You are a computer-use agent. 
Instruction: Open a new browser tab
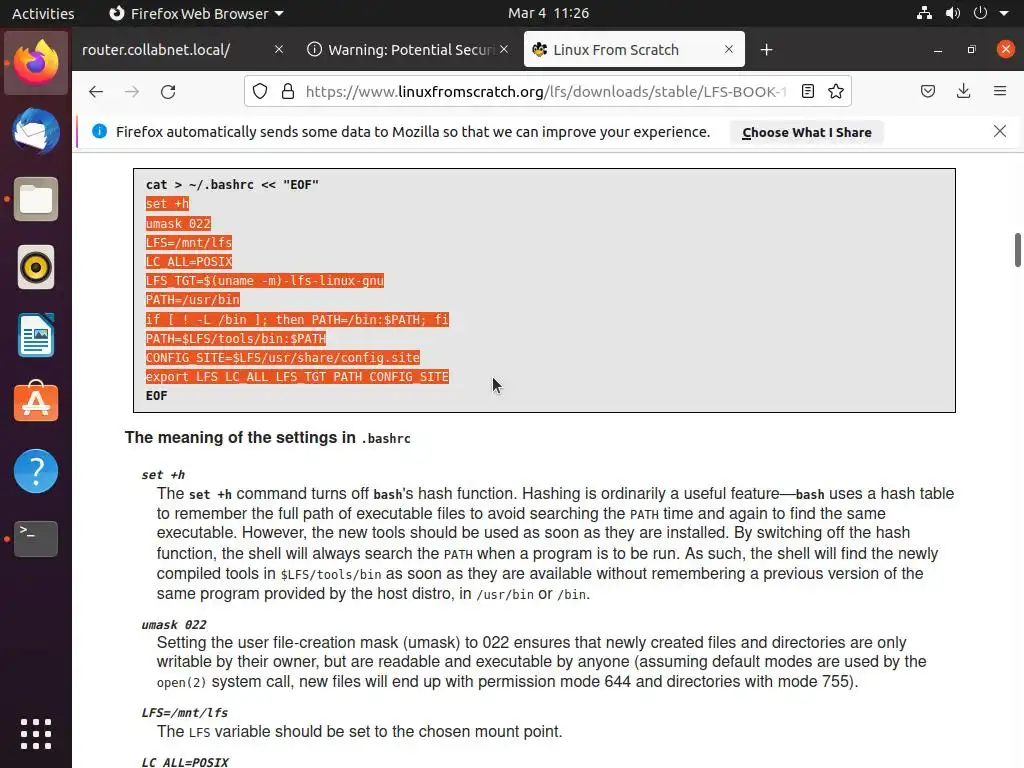767,50
